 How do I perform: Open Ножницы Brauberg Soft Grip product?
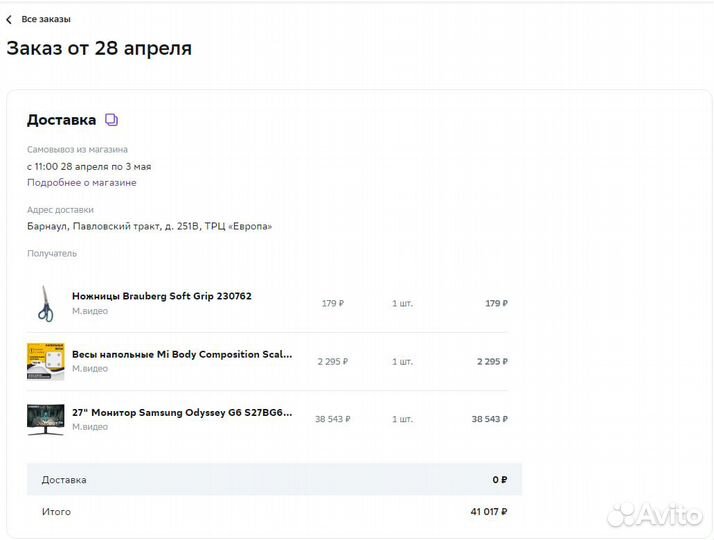click(162, 296)
